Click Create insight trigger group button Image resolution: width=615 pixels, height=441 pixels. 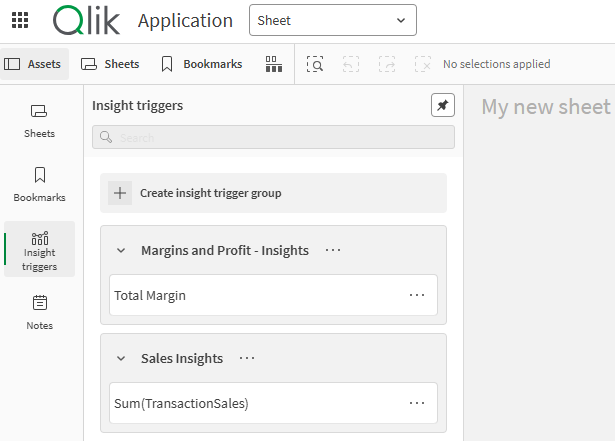pos(273,193)
